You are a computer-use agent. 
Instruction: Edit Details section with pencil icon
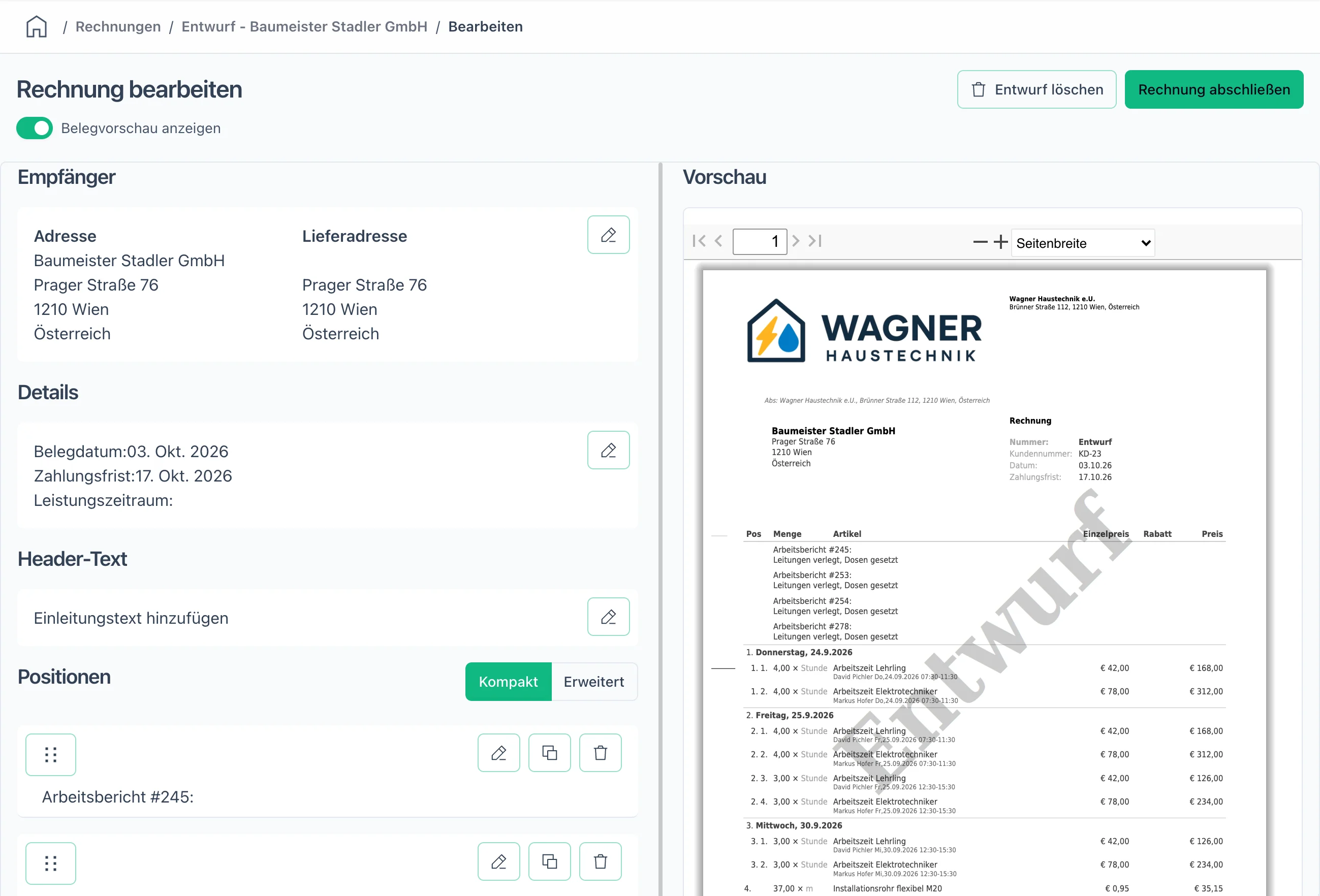pyautogui.click(x=608, y=450)
